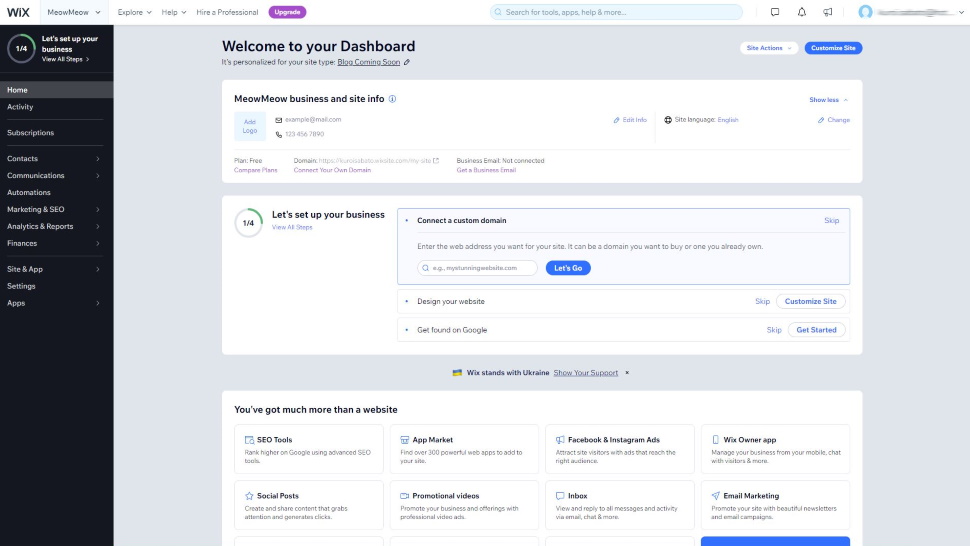Open the notifications bell icon
The image size is (970, 546).
(x=801, y=12)
